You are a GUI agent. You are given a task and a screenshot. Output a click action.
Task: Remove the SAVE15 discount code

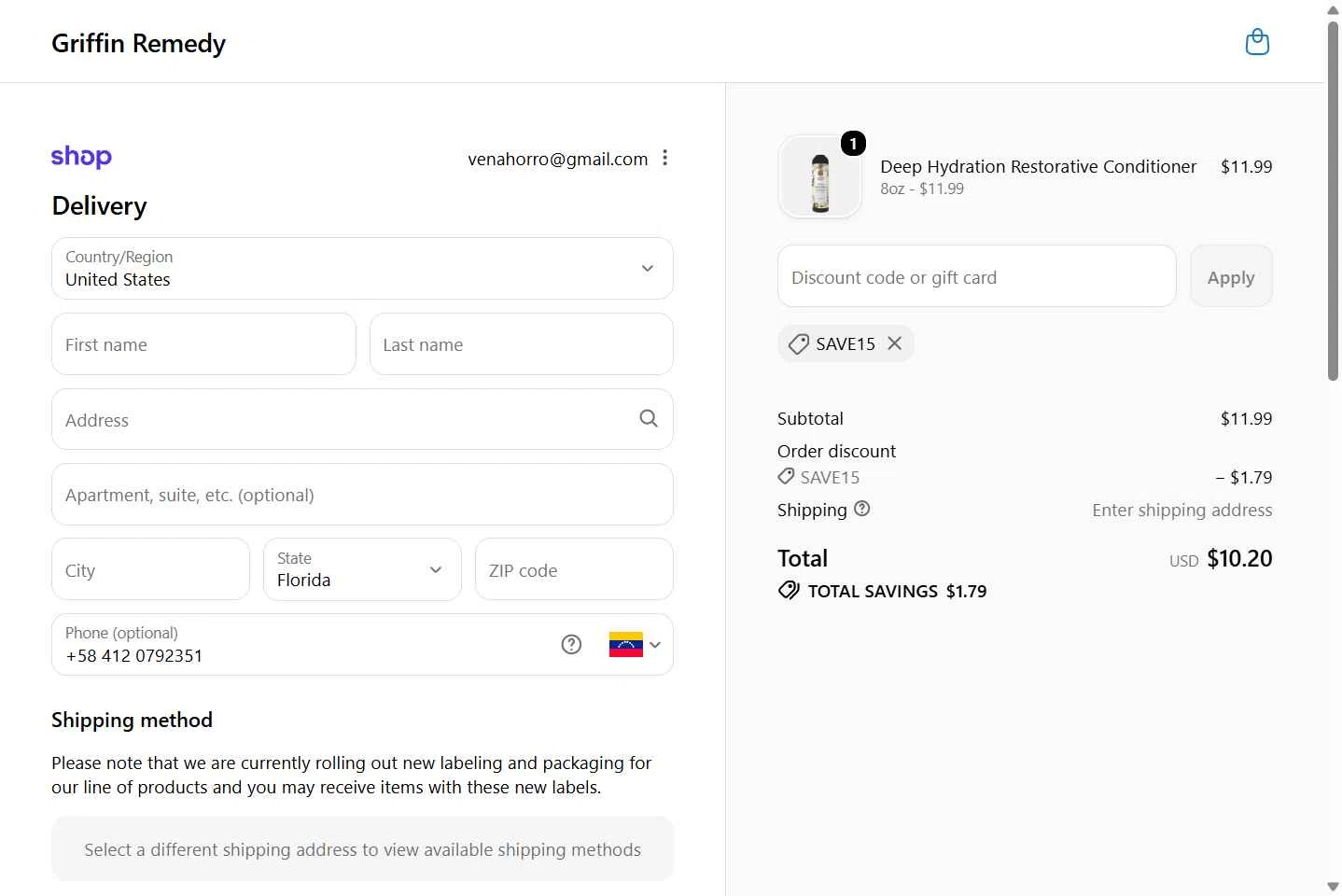(x=894, y=343)
